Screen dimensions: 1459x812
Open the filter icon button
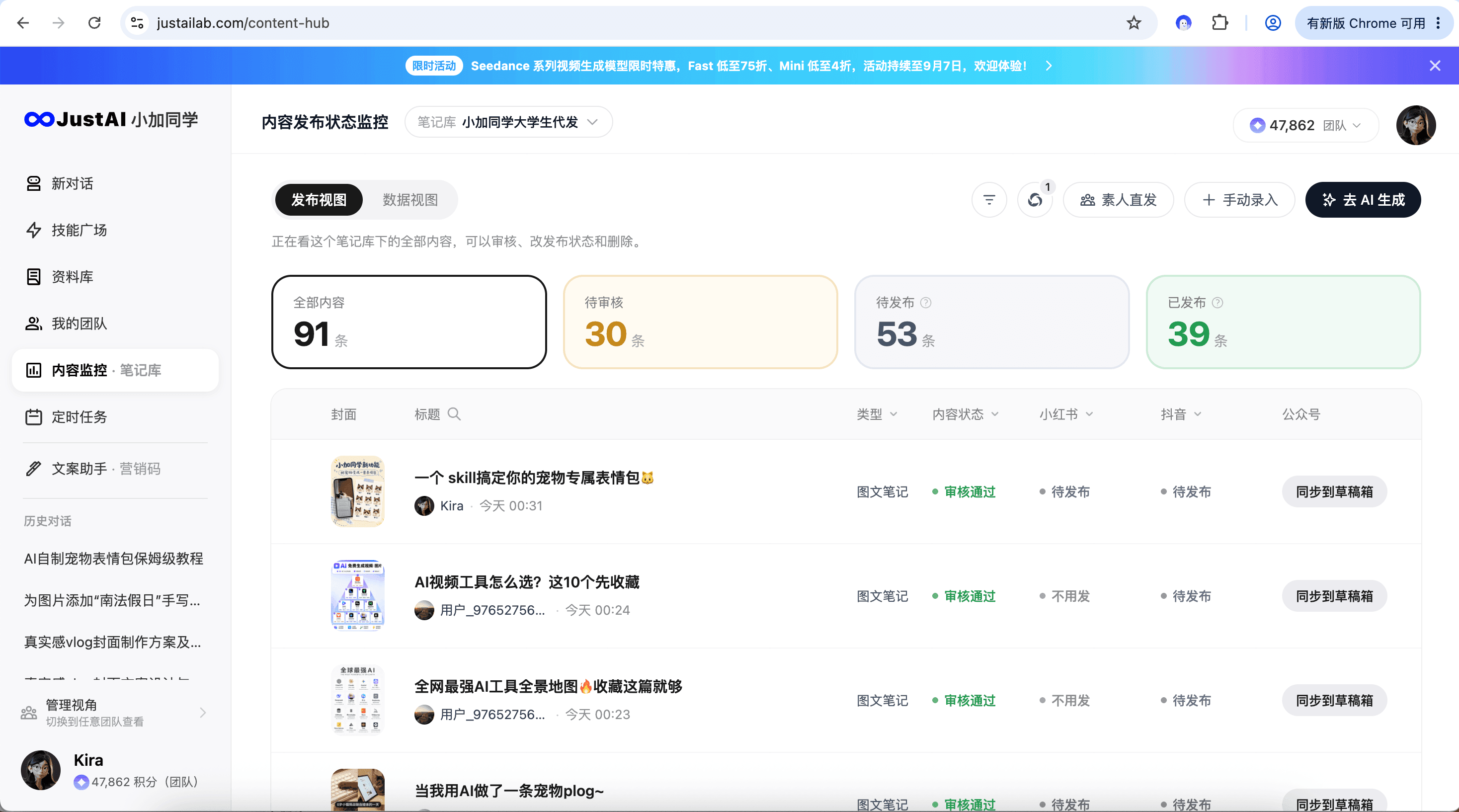989,200
